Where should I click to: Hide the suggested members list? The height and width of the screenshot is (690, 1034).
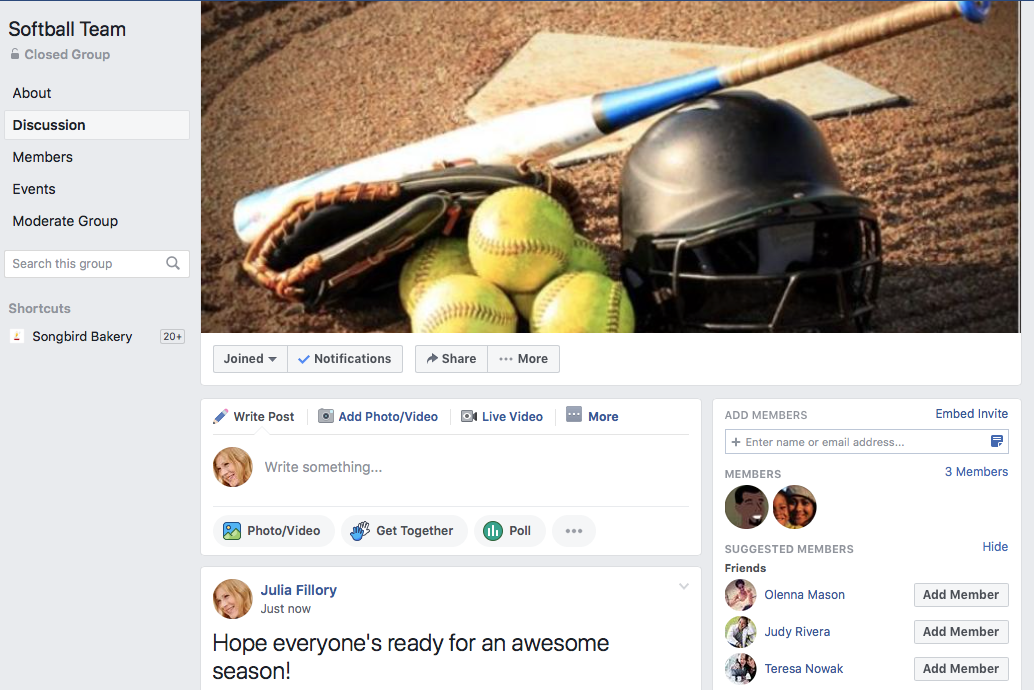pos(994,547)
